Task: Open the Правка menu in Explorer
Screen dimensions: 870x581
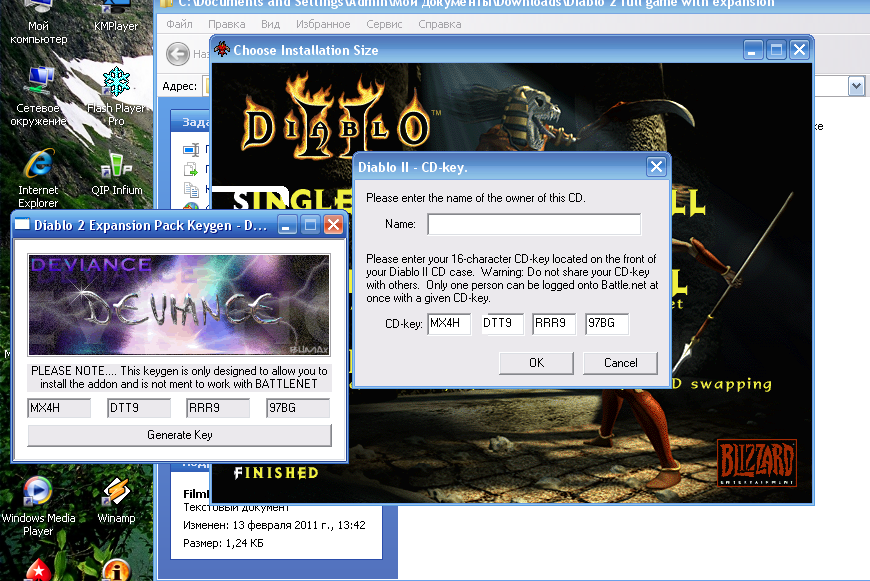Action: click(226, 24)
